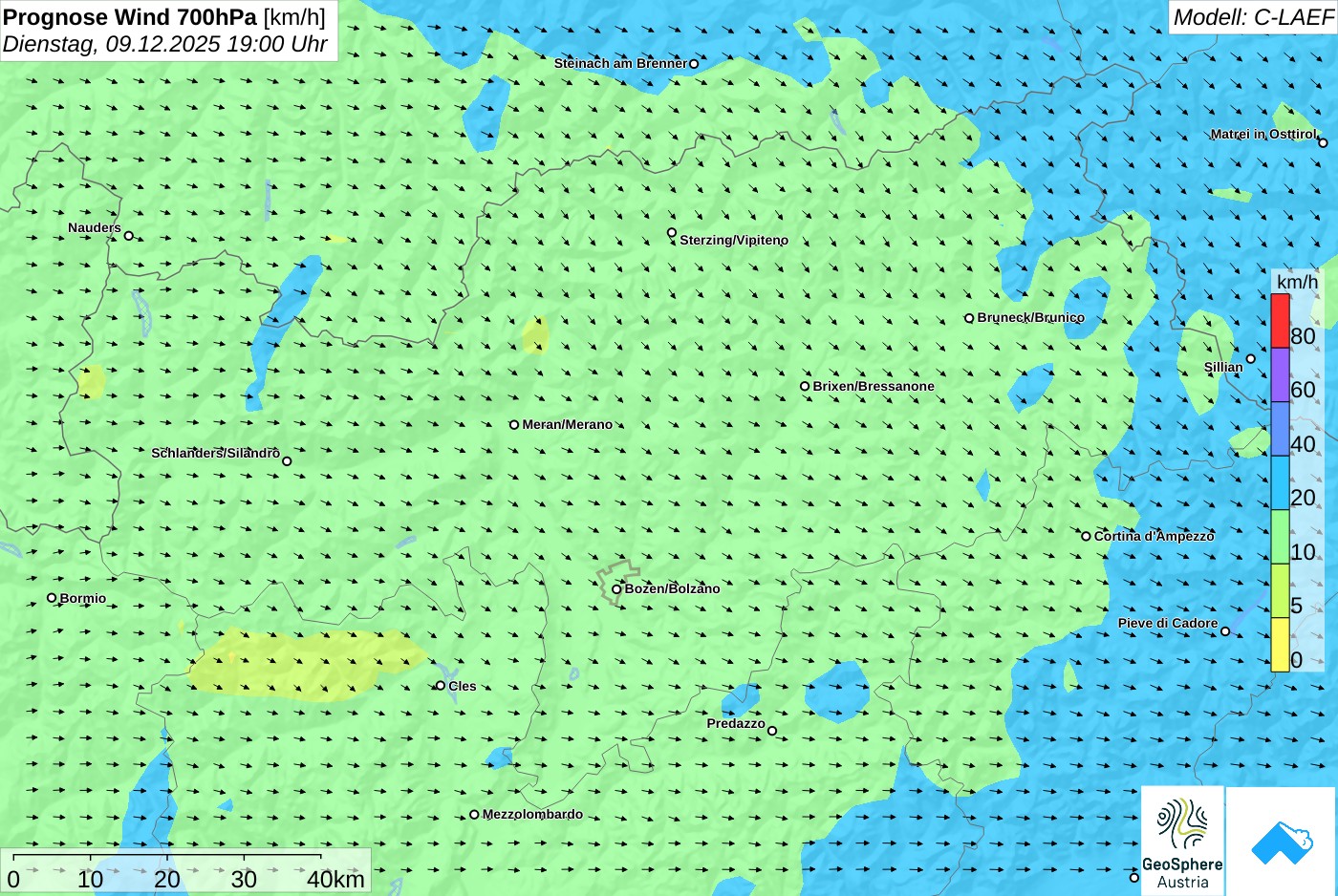
Task: Click the Nauders town marker circle
Action: click(129, 236)
